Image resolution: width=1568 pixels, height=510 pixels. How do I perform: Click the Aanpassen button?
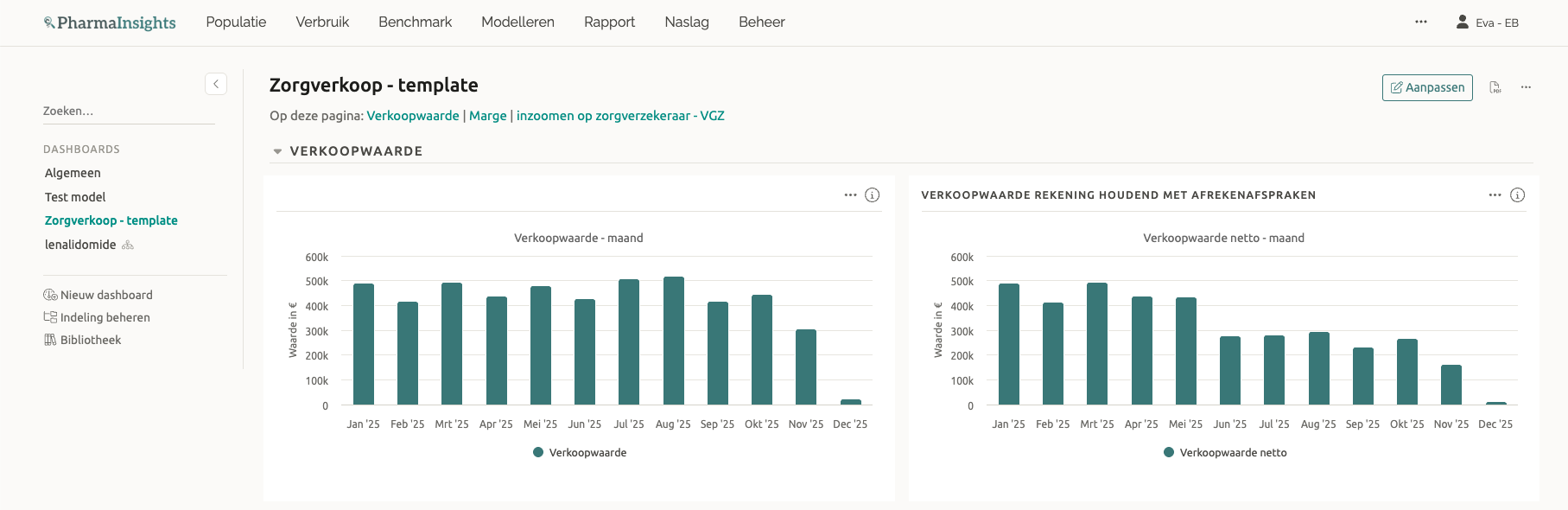1427,87
